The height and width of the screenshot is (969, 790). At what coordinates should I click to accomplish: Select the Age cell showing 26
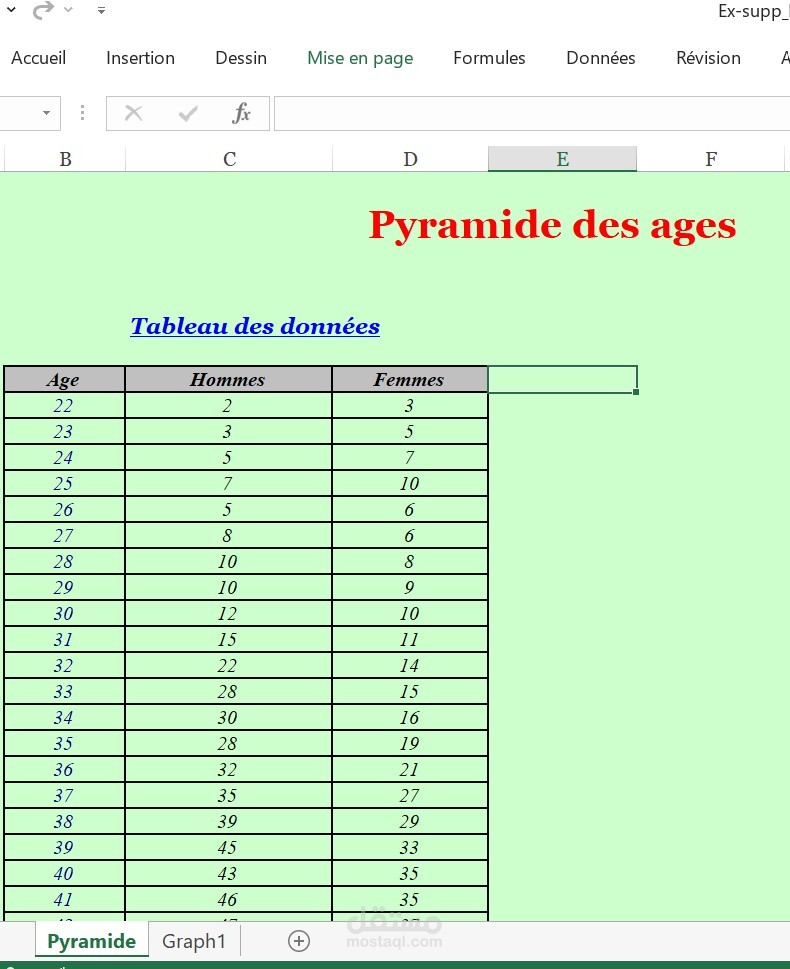click(x=64, y=509)
